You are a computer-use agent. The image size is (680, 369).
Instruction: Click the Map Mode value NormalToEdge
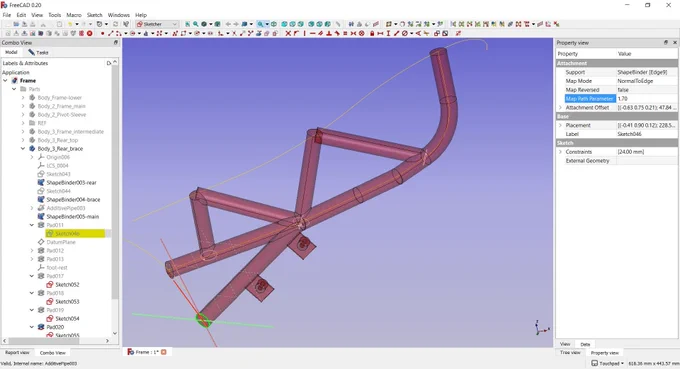[x=646, y=81]
